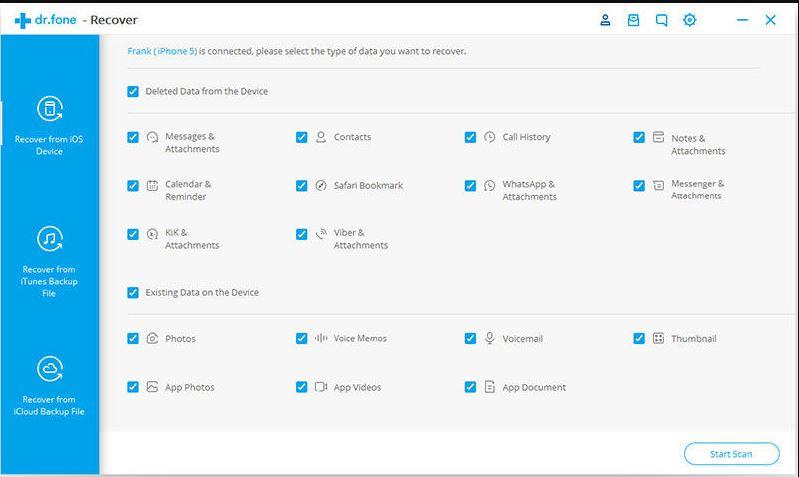Screen dimensions: 799x477
Task: Open the feedback chat icon
Action: (661, 20)
